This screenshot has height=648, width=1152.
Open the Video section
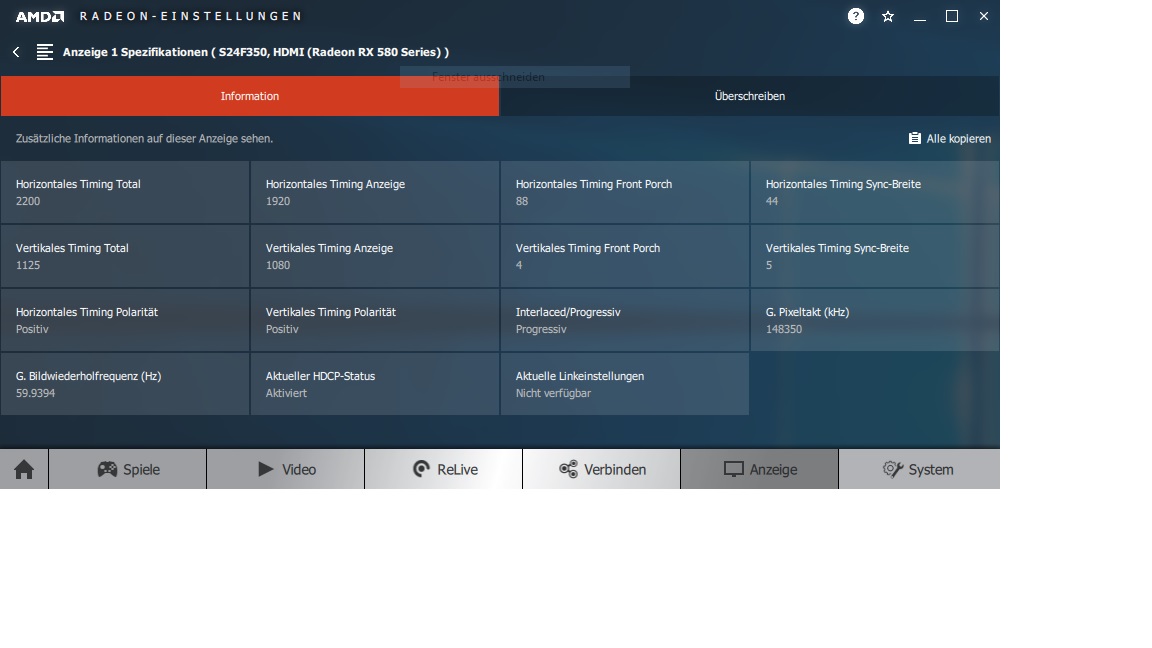coord(286,469)
